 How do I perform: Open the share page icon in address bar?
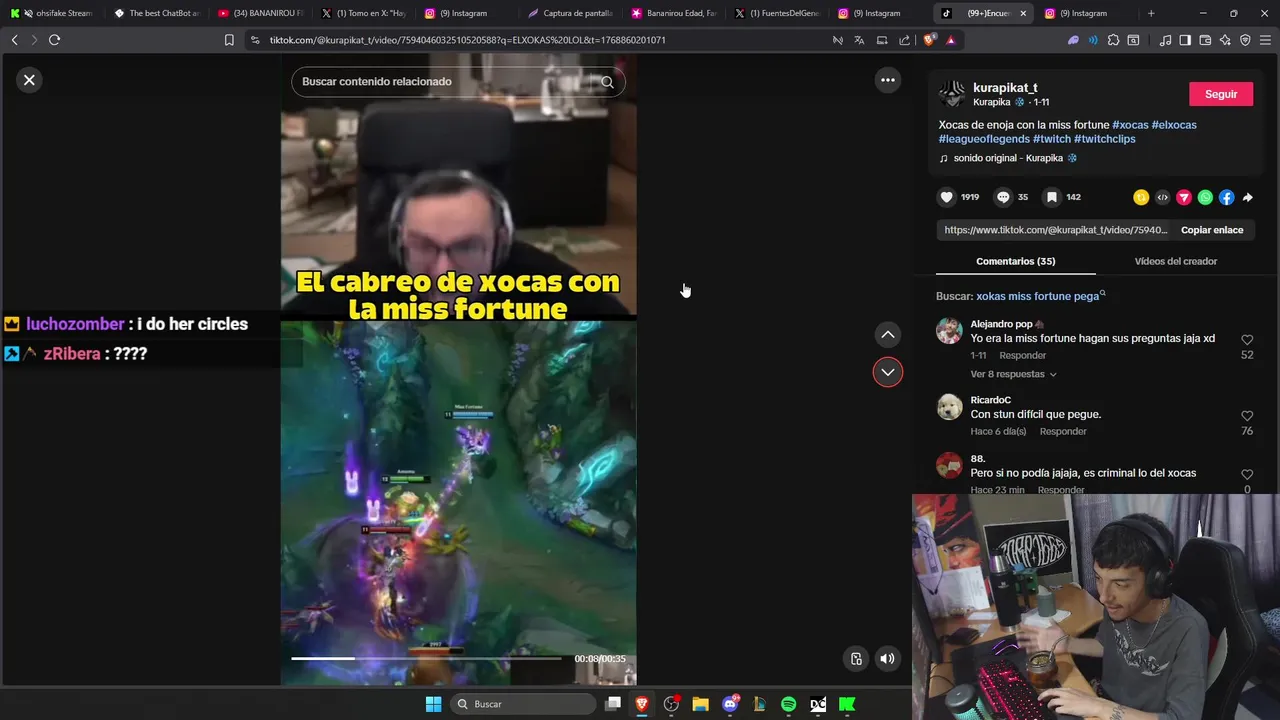(x=904, y=40)
